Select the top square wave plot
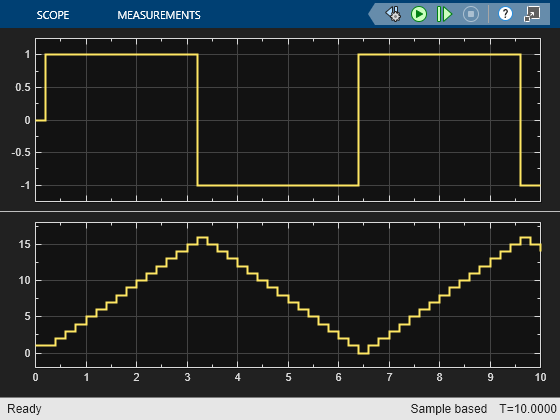 [x=288, y=120]
